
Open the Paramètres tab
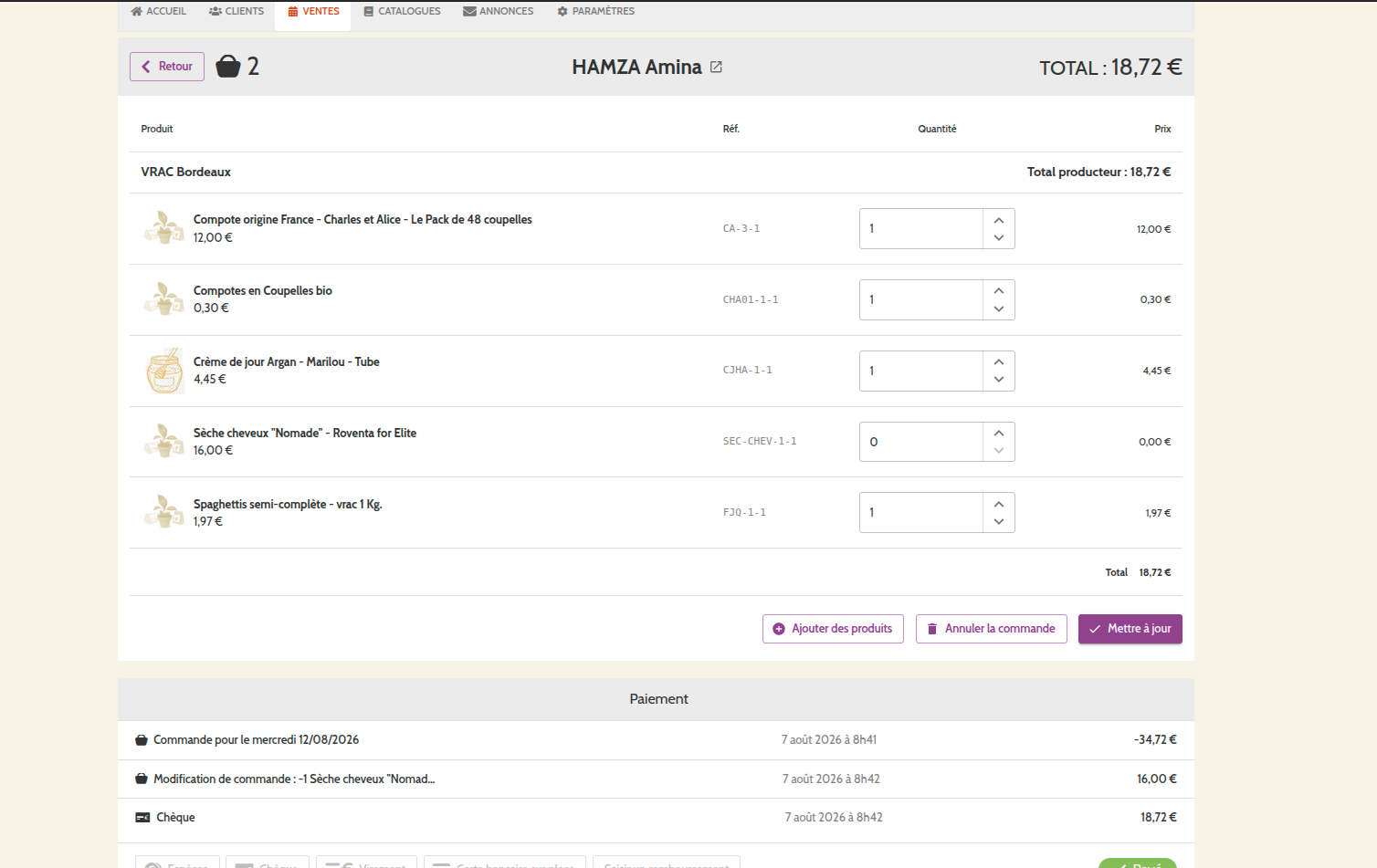596,11
